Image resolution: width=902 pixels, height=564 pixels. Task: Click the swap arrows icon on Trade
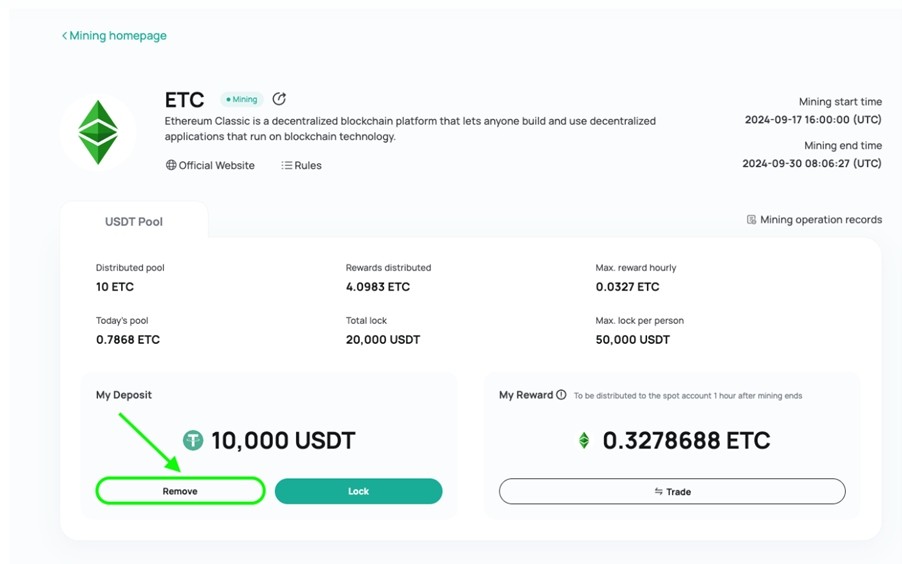659,491
